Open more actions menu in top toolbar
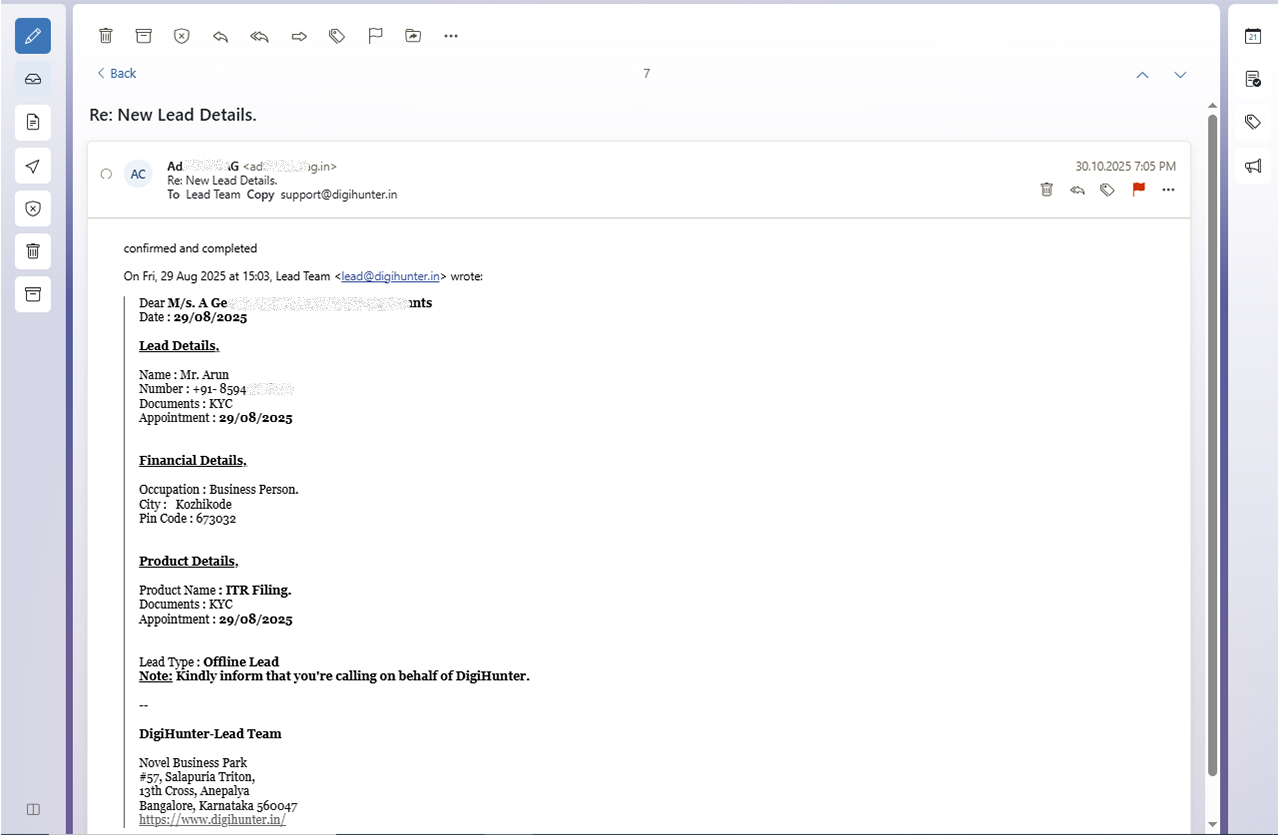 [451, 36]
